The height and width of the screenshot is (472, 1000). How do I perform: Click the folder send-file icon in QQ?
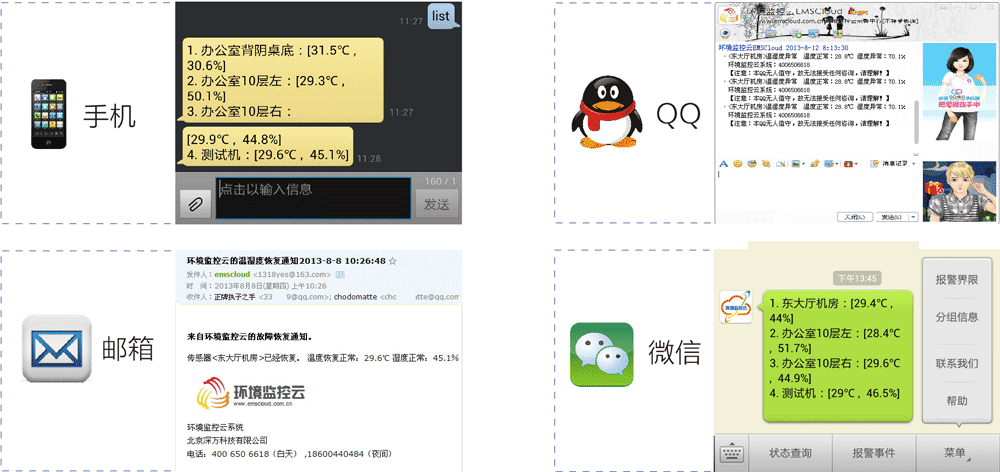pos(771,33)
